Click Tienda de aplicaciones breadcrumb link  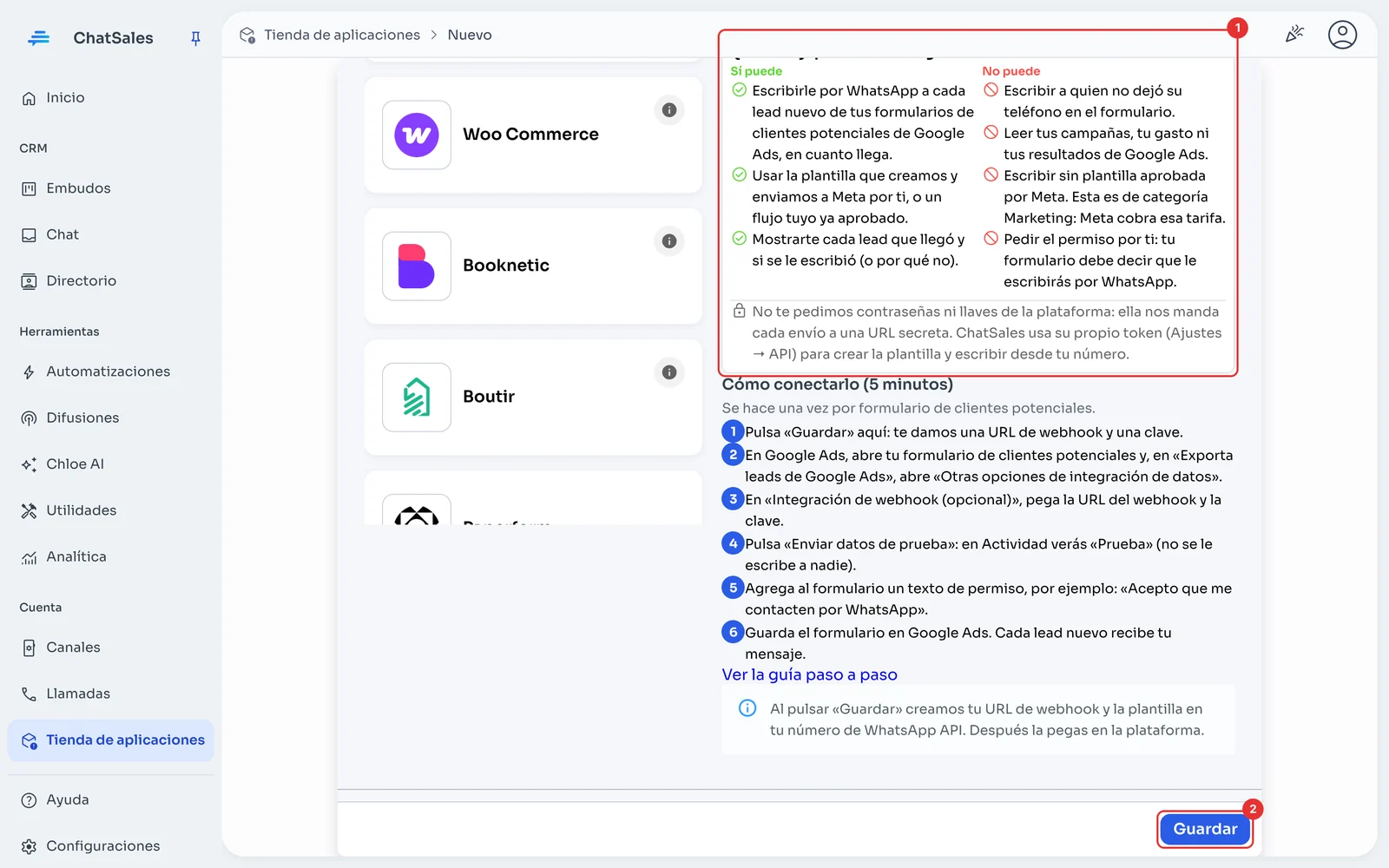[x=342, y=35]
